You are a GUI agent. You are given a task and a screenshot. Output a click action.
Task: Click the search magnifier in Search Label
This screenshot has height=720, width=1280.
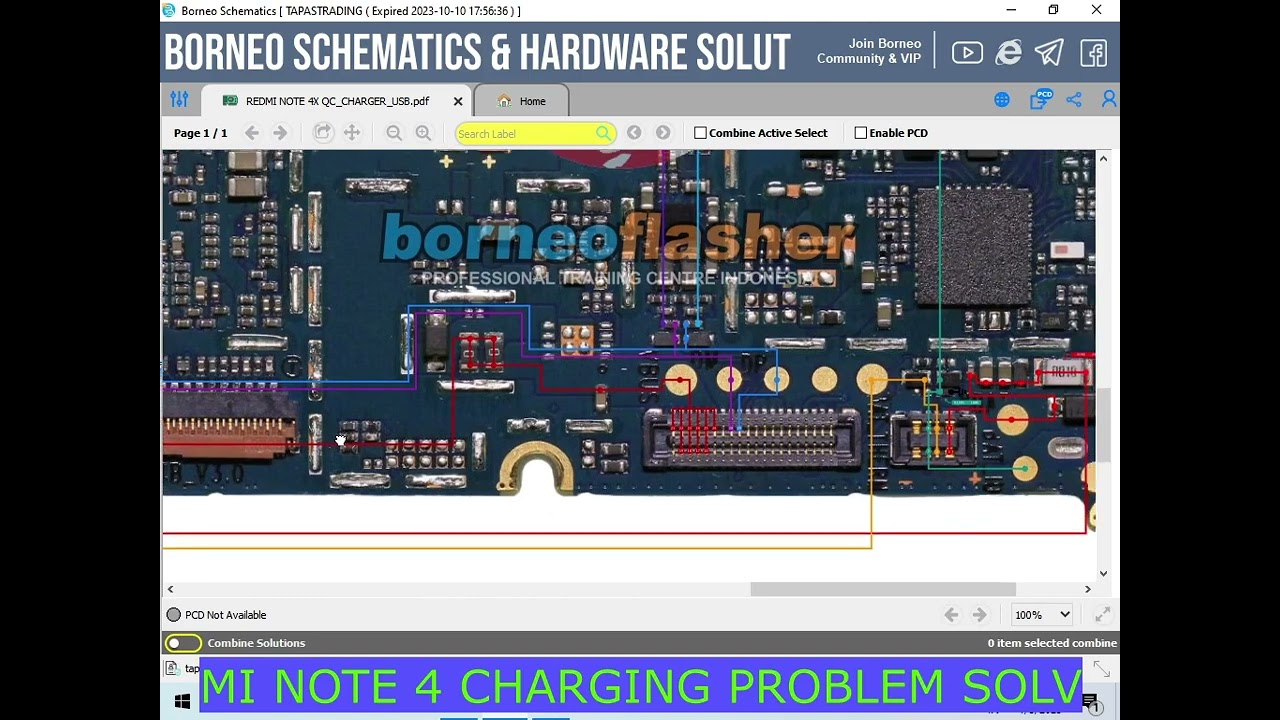[x=603, y=133]
